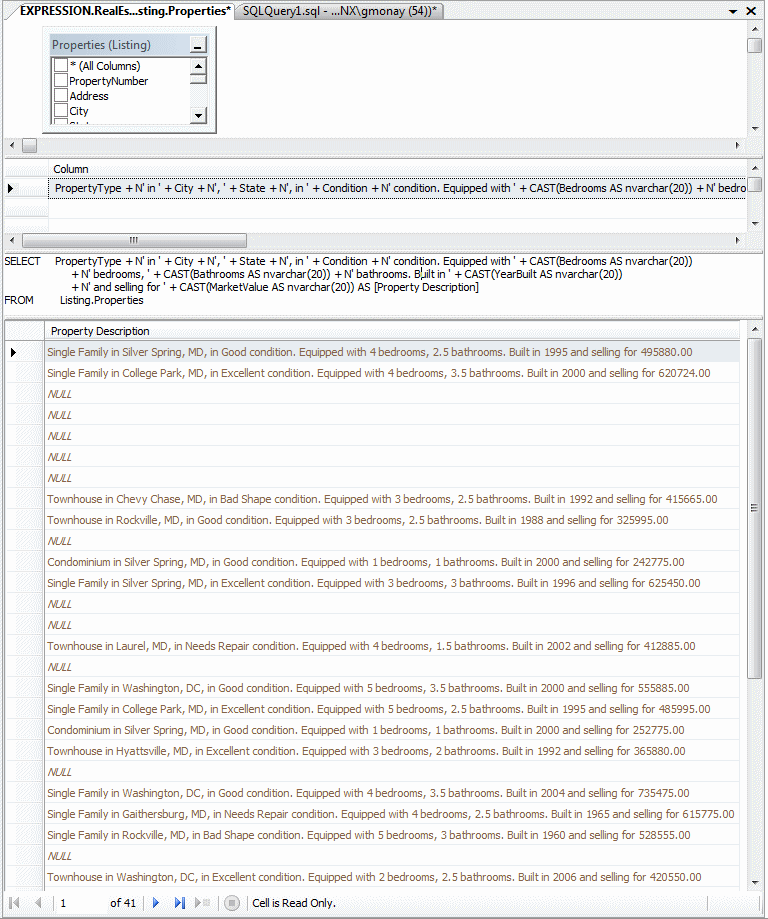This screenshot has width=768, height=919.
Task: Select College Park row selling for 485995.00
Action: tap(392, 709)
